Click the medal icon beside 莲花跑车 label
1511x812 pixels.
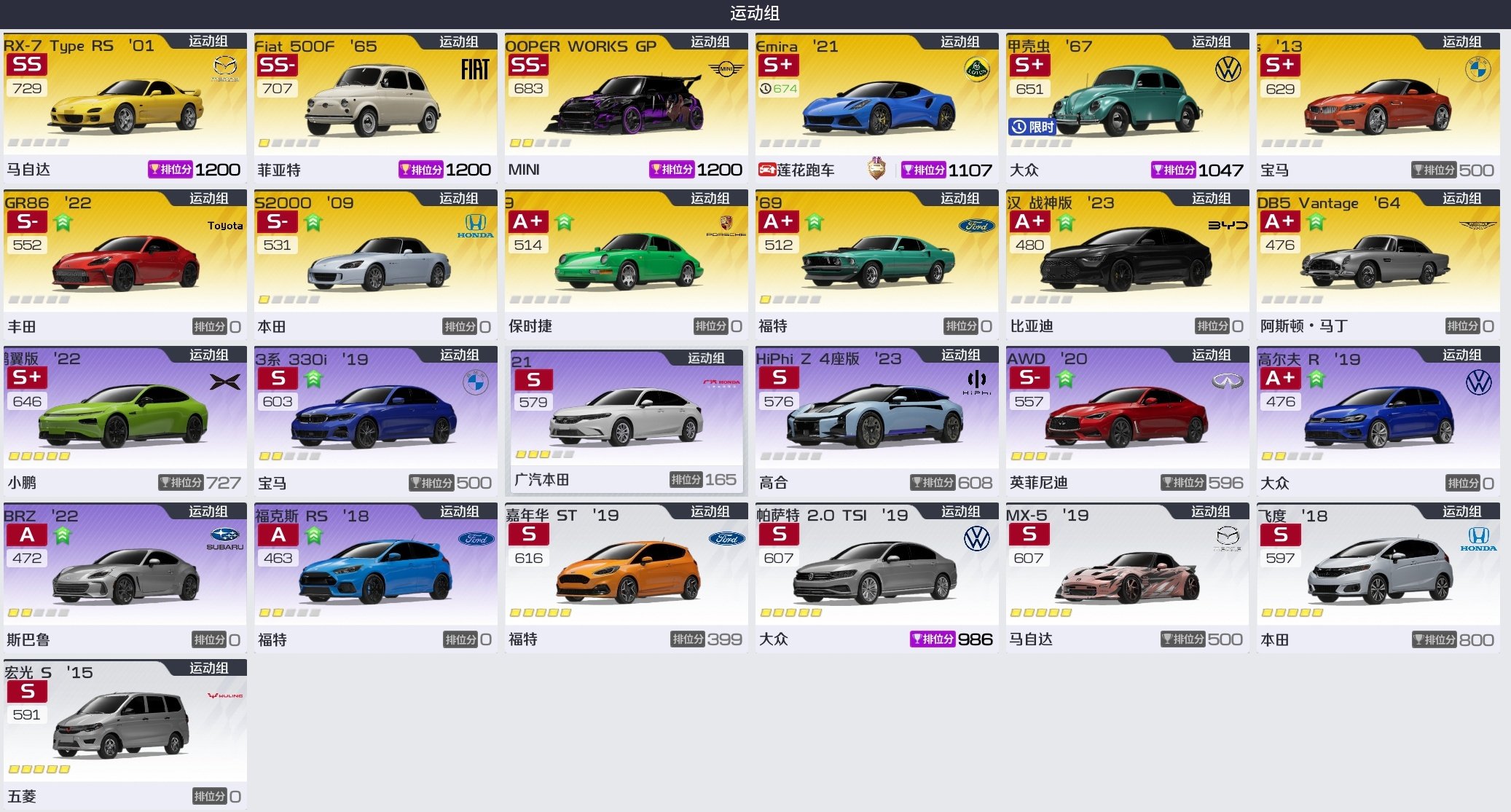(876, 169)
